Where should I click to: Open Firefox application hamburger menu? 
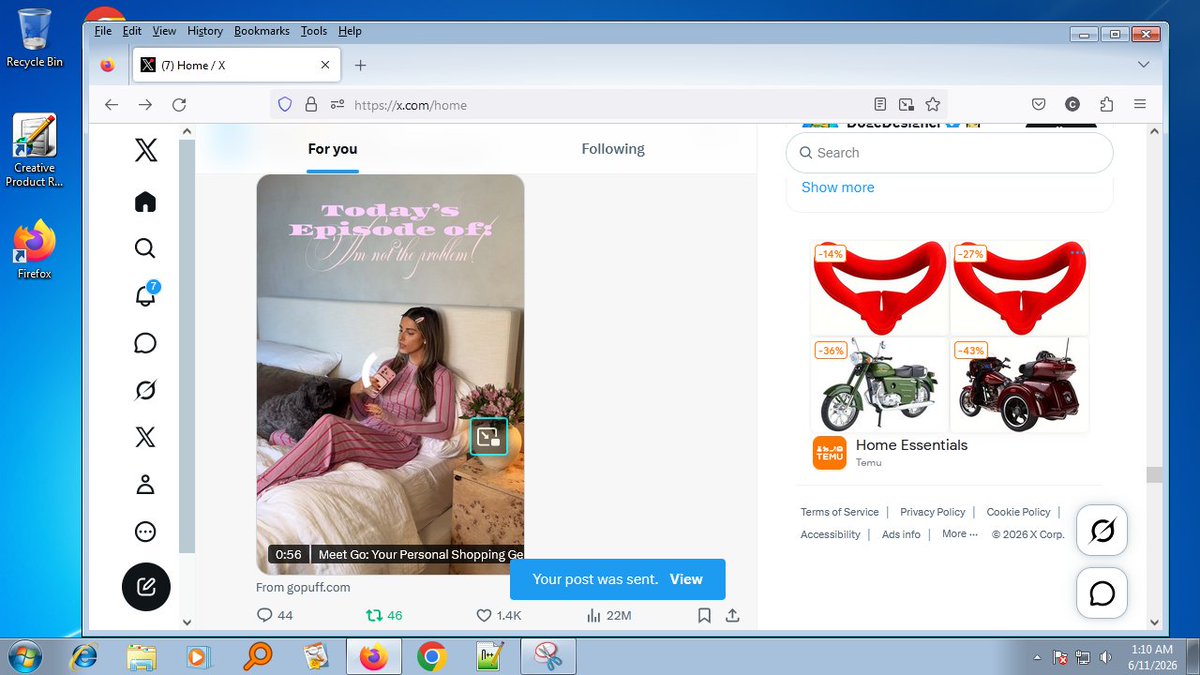(1140, 104)
